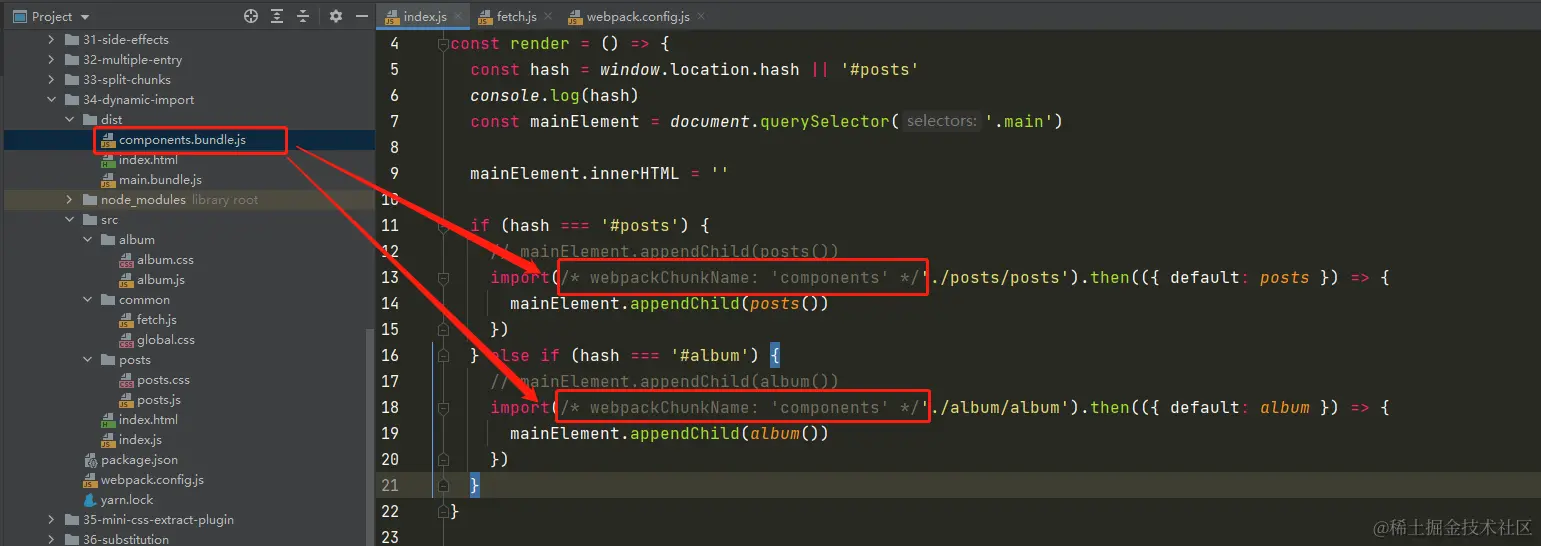This screenshot has height=546, width=1541.
Task: Collapse the posts folder chevron
Action: click(88, 360)
